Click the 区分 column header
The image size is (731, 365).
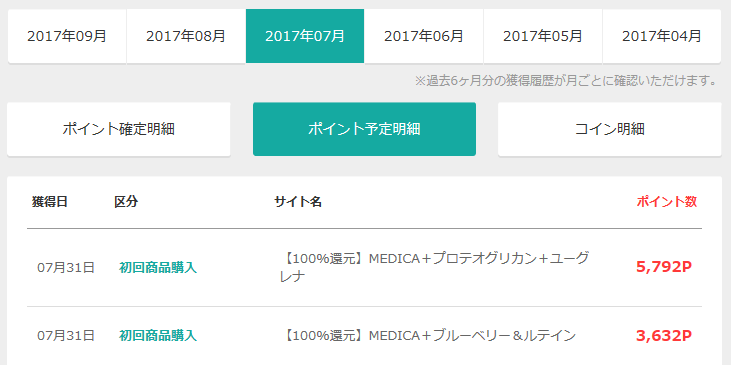coord(126,202)
